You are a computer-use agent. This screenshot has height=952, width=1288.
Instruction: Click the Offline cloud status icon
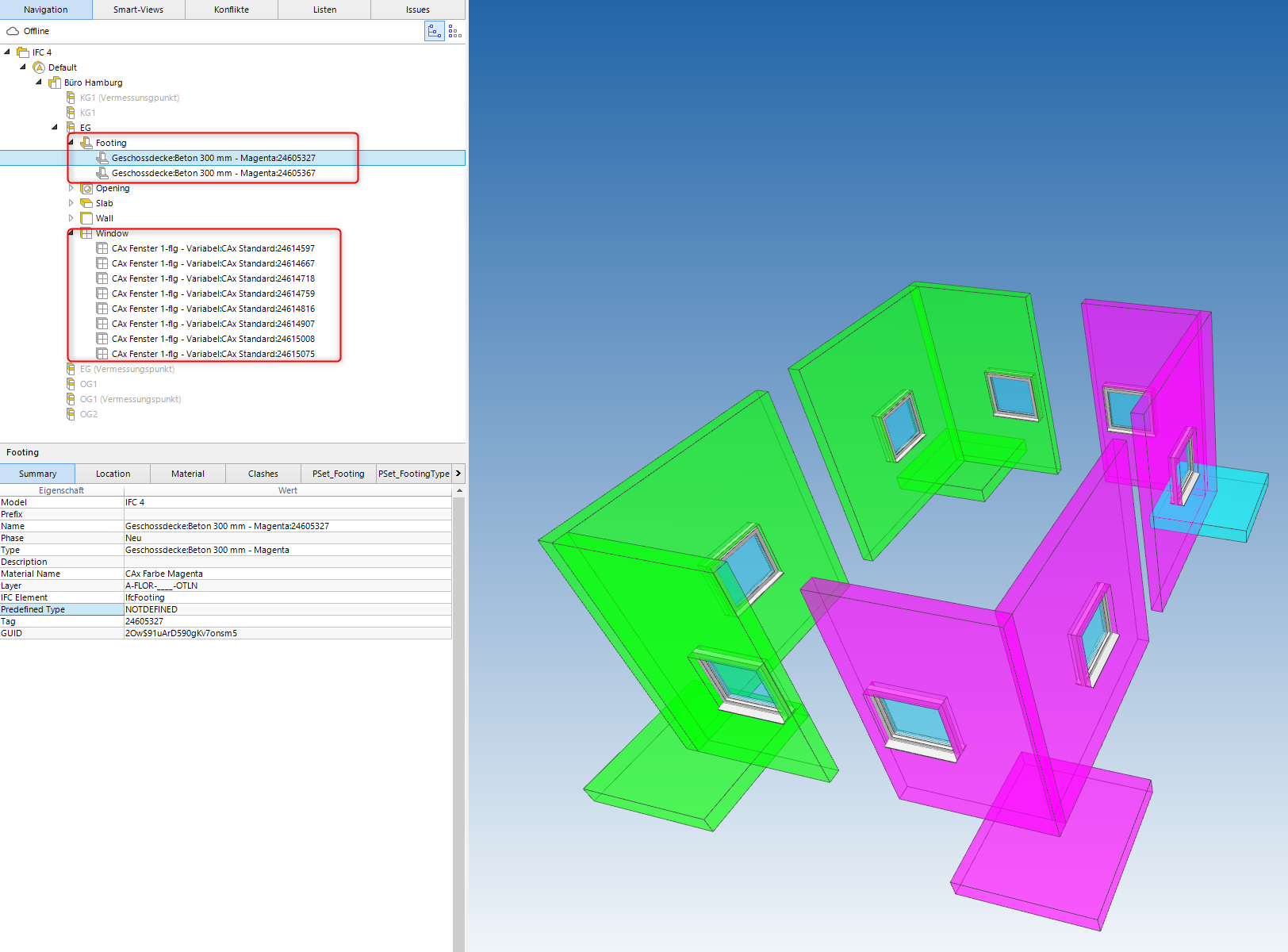[x=13, y=32]
